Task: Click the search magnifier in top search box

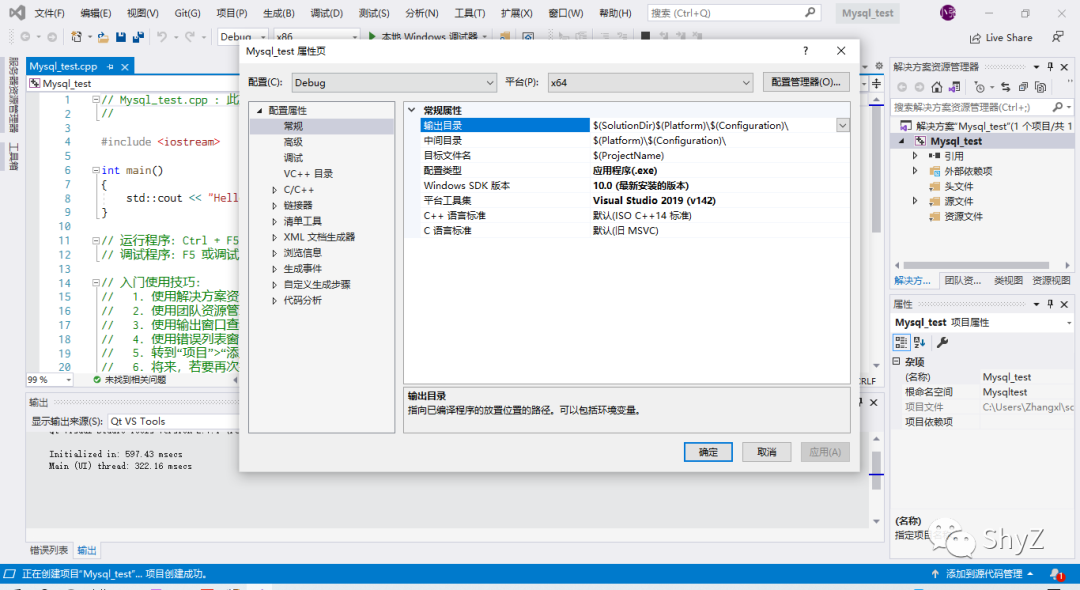Action: tap(810, 12)
